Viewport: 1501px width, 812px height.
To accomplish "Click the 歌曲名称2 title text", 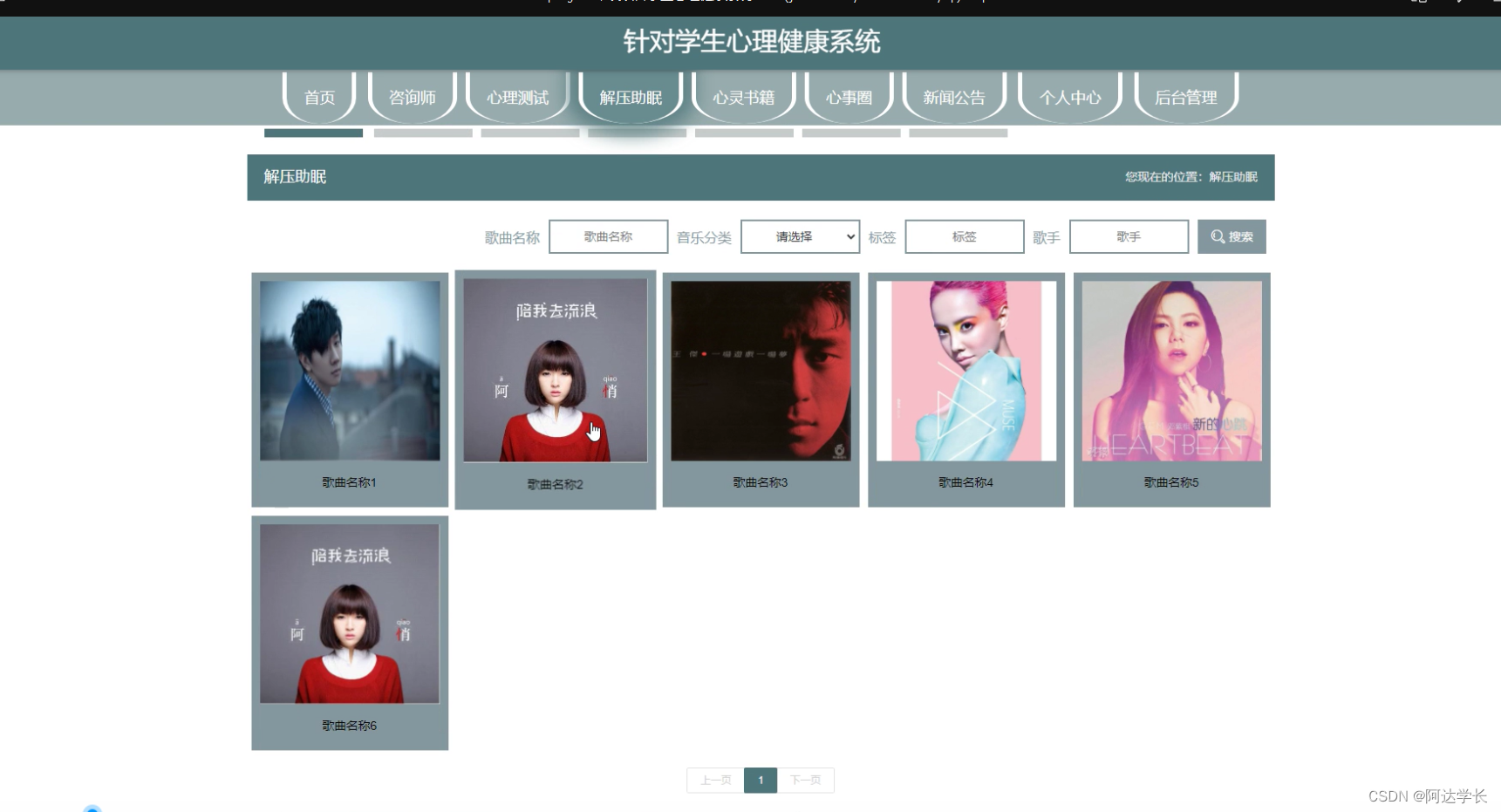I will [555, 484].
